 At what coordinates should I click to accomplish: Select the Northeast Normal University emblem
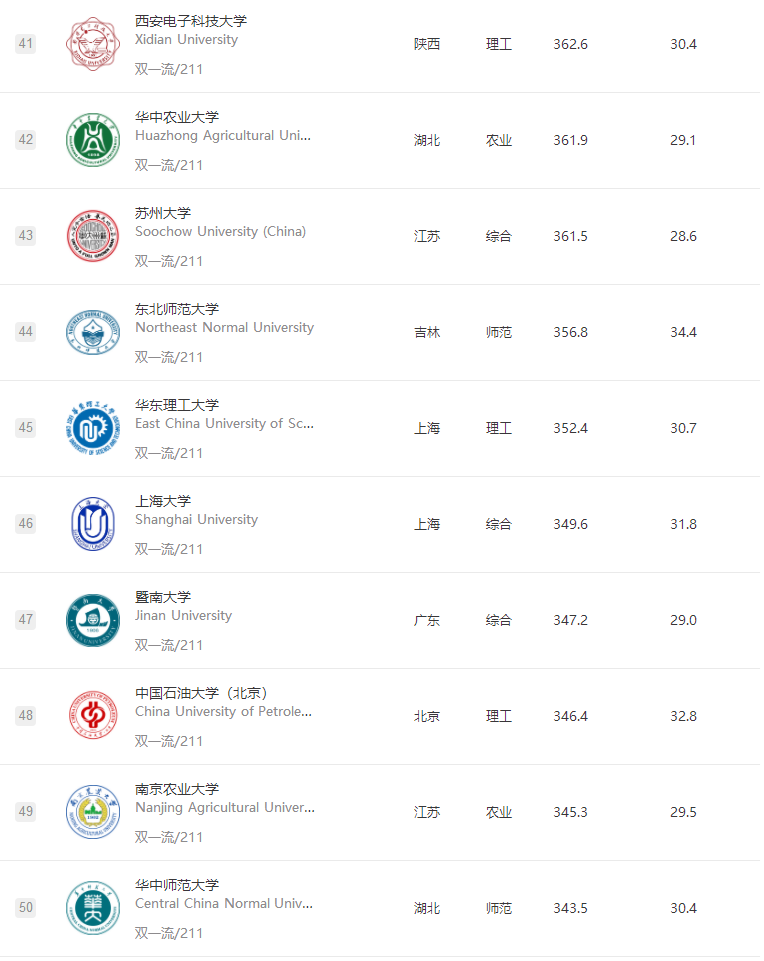tap(92, 332)
